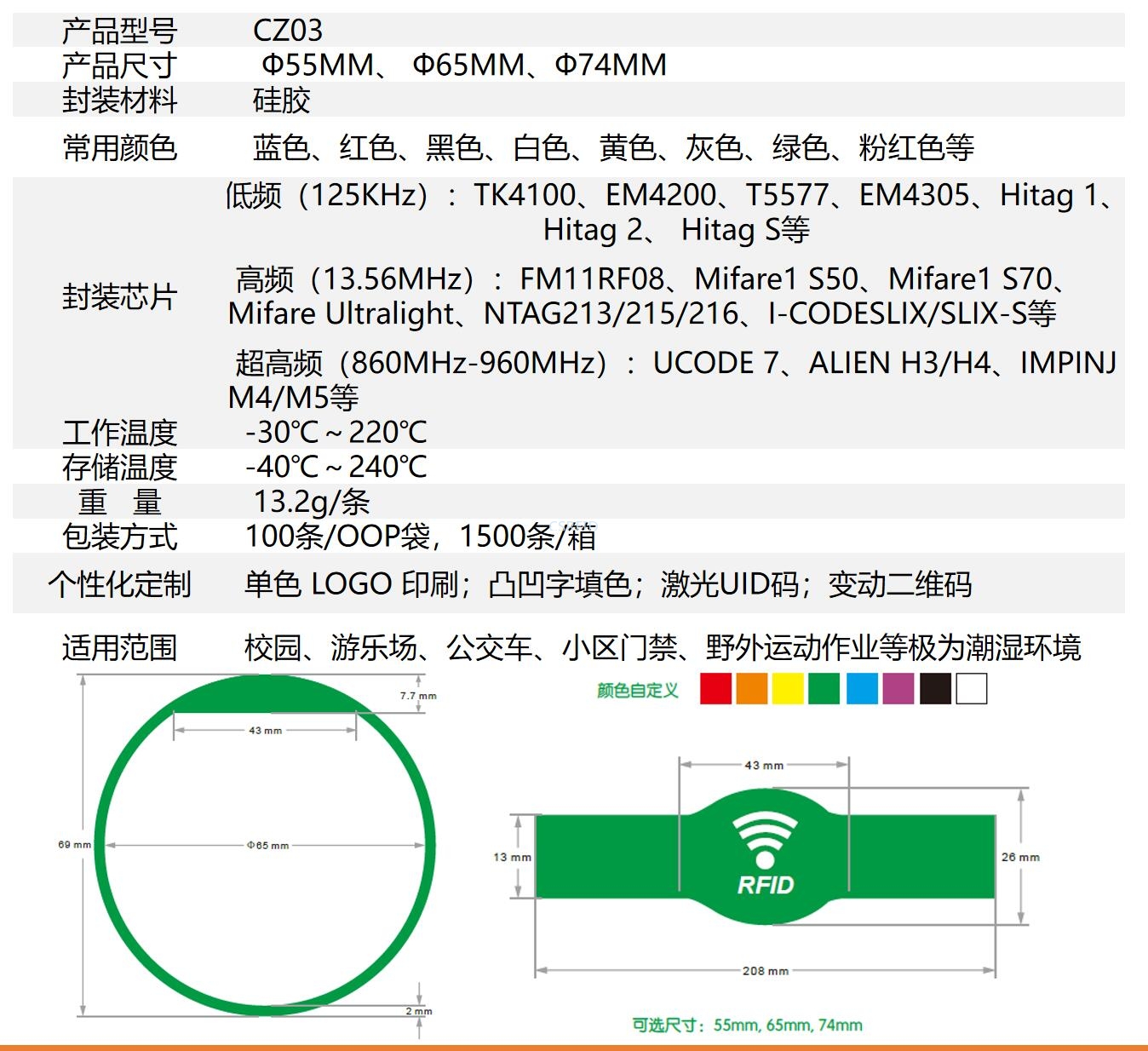Click the 封装芯片 row label
This screenshot has width=1148, height=1051.
119,297
